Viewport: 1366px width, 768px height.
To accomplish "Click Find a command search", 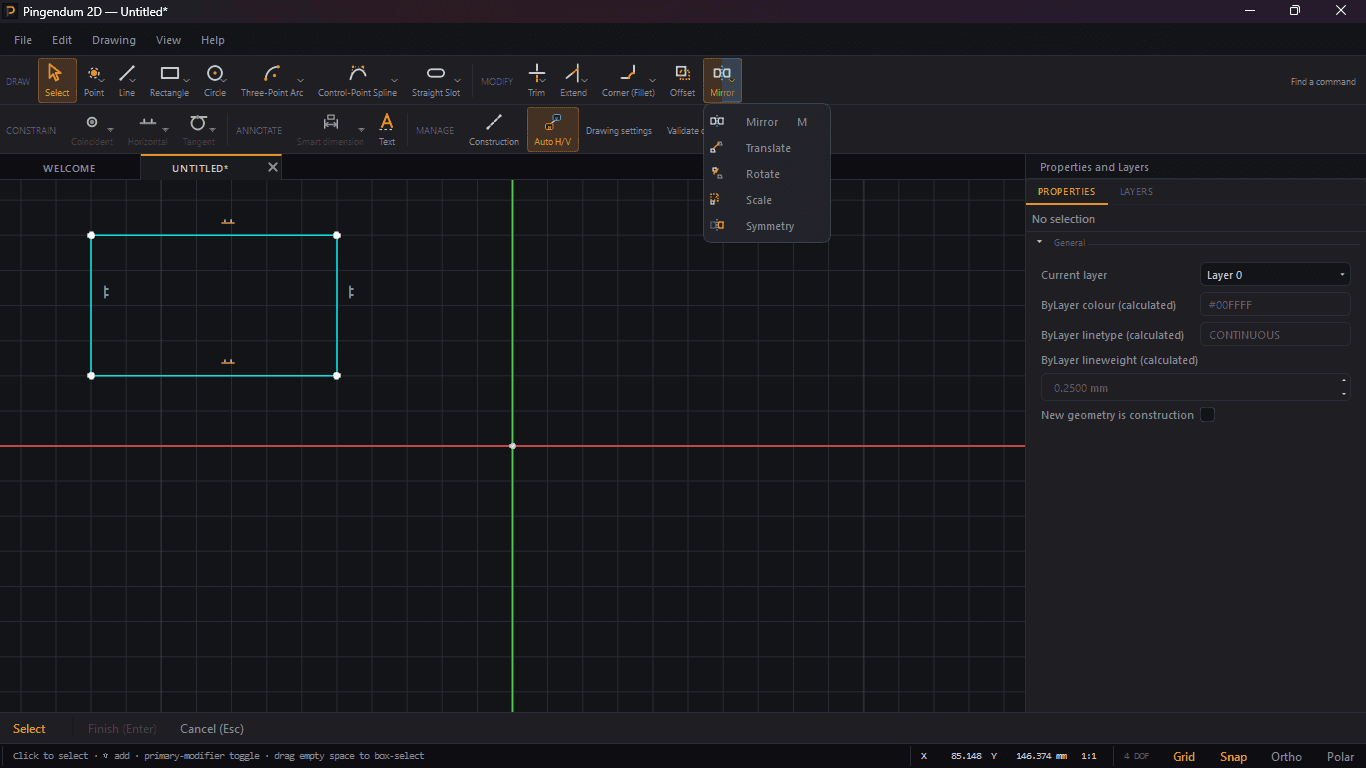I will pos(1323,82).
